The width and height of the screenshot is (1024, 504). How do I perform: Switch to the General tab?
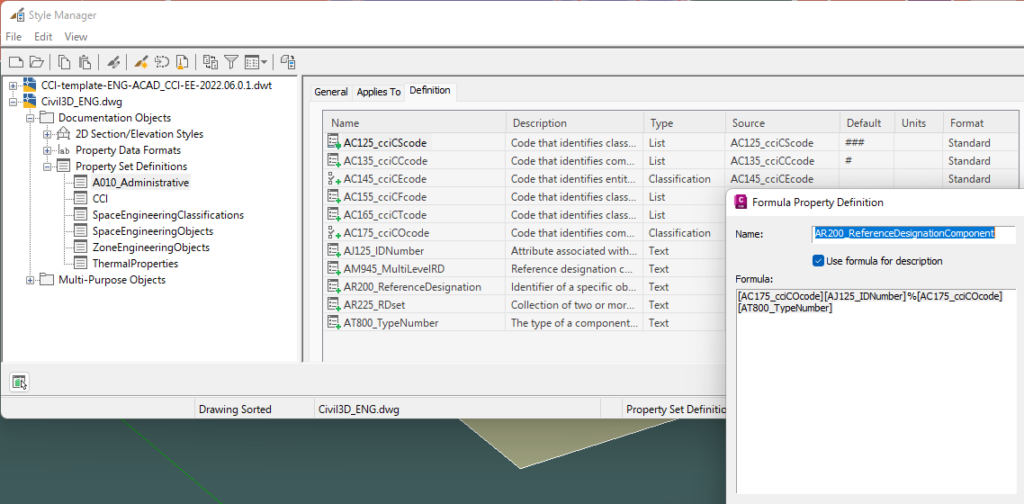click(x=331, y=92)
